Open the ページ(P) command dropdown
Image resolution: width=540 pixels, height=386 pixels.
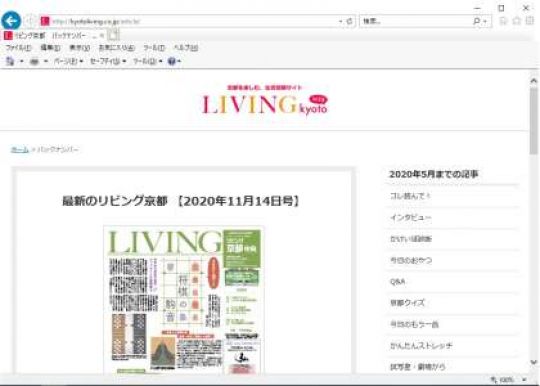coord(68,61)
